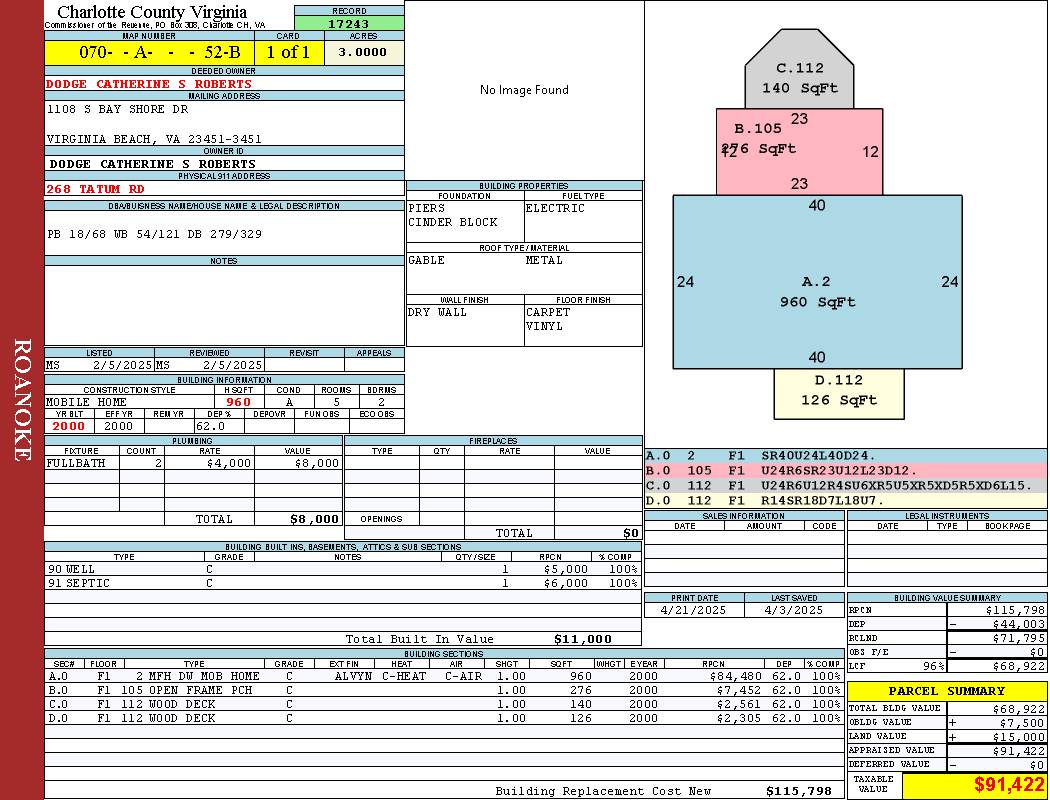
Task: Click the C-AIR air value
Action: tap(463, 676)
